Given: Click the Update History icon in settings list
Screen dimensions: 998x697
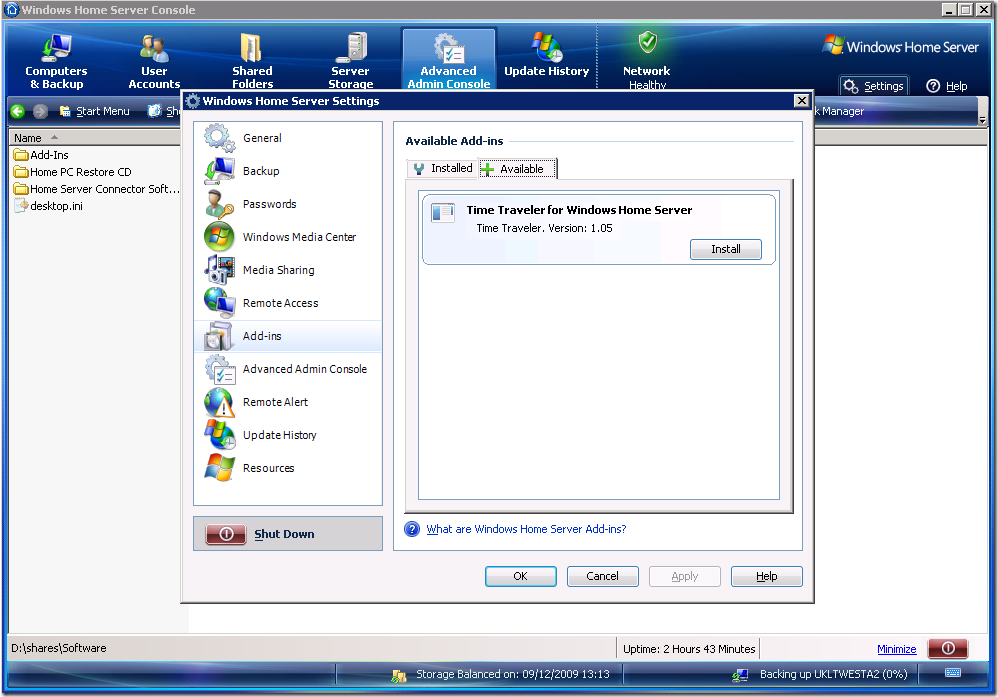Looking at the screenshot, I should [x=220, y=435].
